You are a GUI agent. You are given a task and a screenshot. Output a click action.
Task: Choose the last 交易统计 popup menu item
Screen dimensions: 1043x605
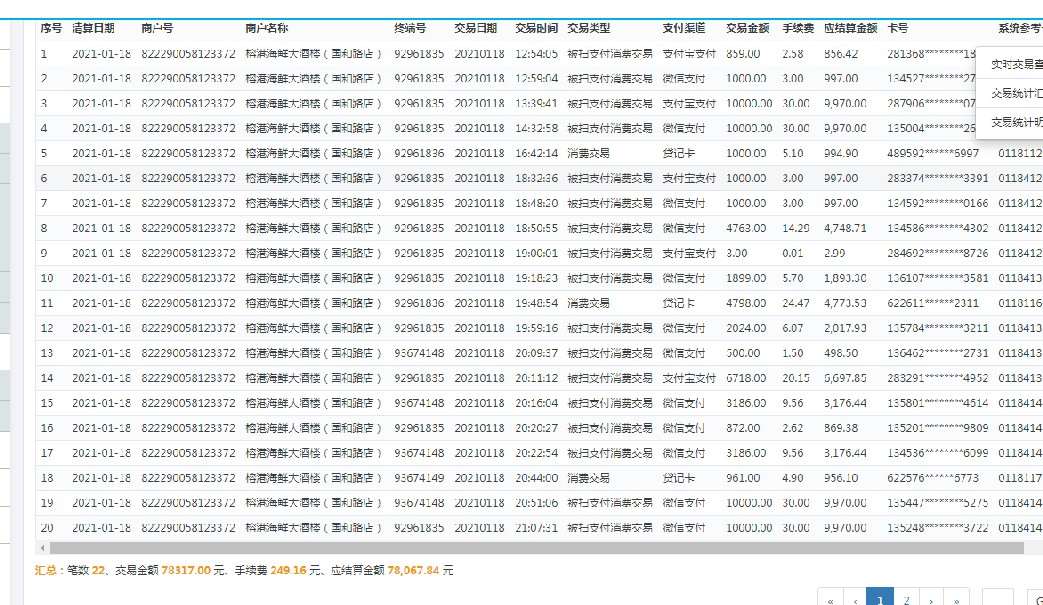tap(1014, 122)
